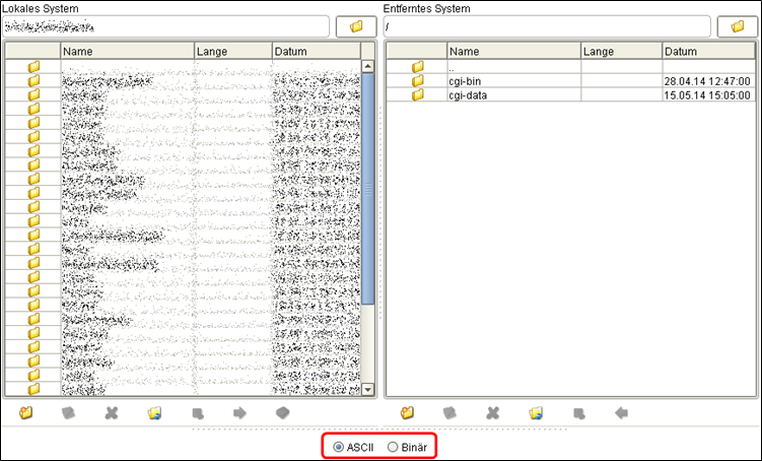Screen dimensions: 762x461
Task: Click the remote system path input field
Action: [546, 25]
